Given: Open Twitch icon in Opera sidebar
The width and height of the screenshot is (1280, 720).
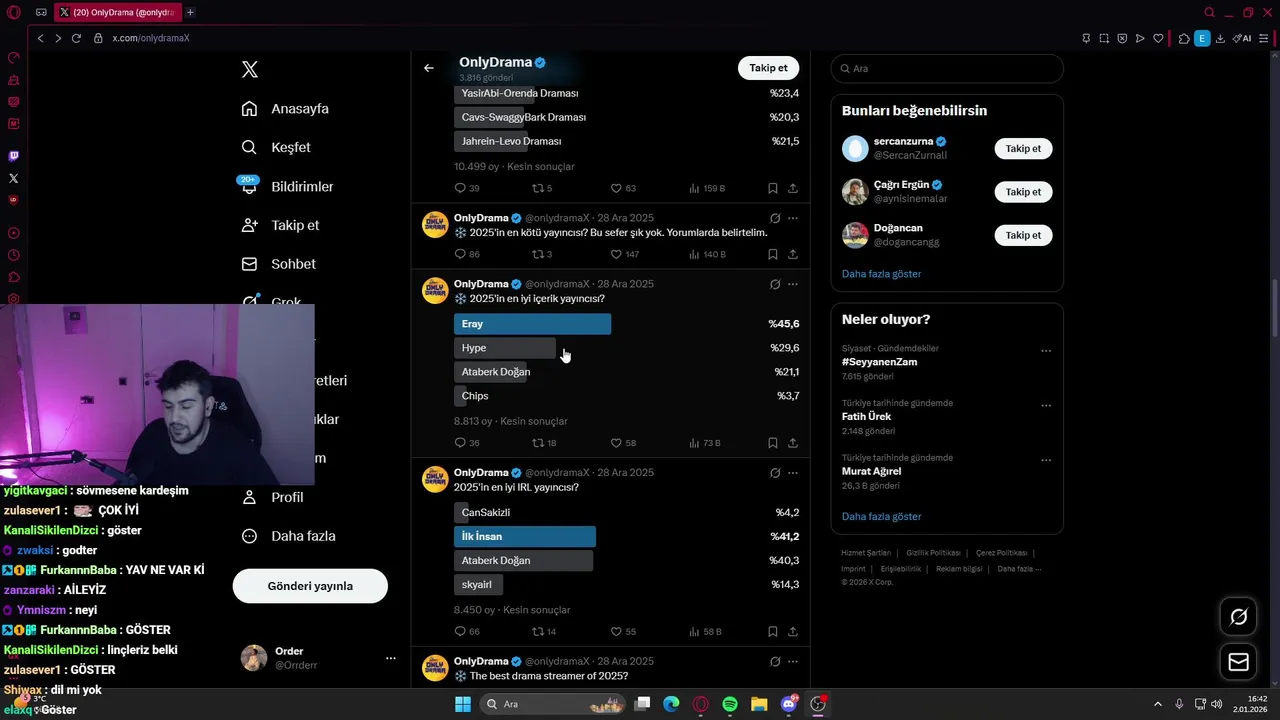Looking at the screenshot, I should 13,156.
